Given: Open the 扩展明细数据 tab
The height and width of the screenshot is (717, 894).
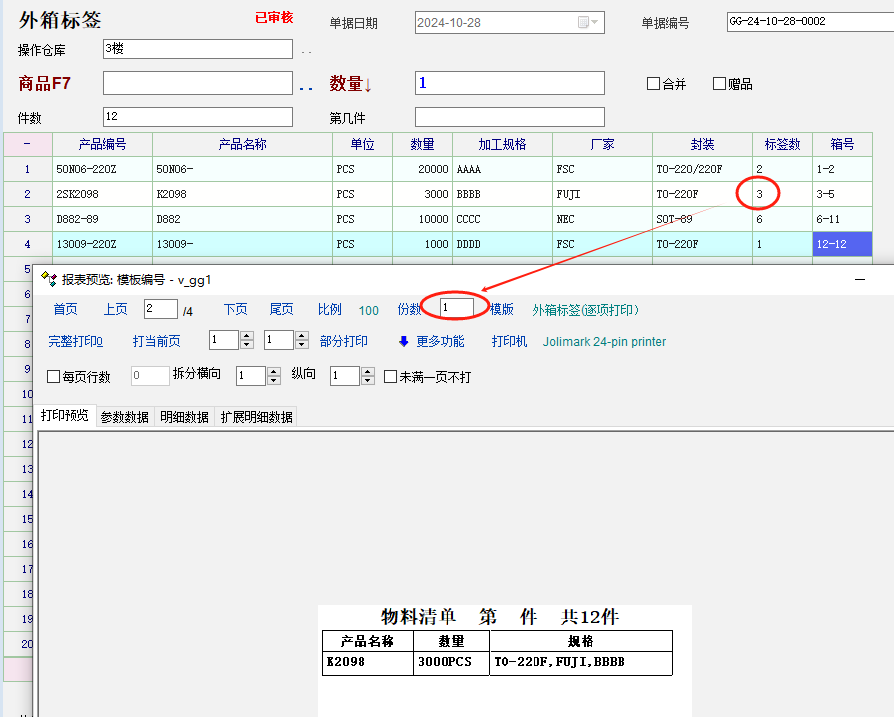Looking at the screenshot, I should click(x=257, y=417).
